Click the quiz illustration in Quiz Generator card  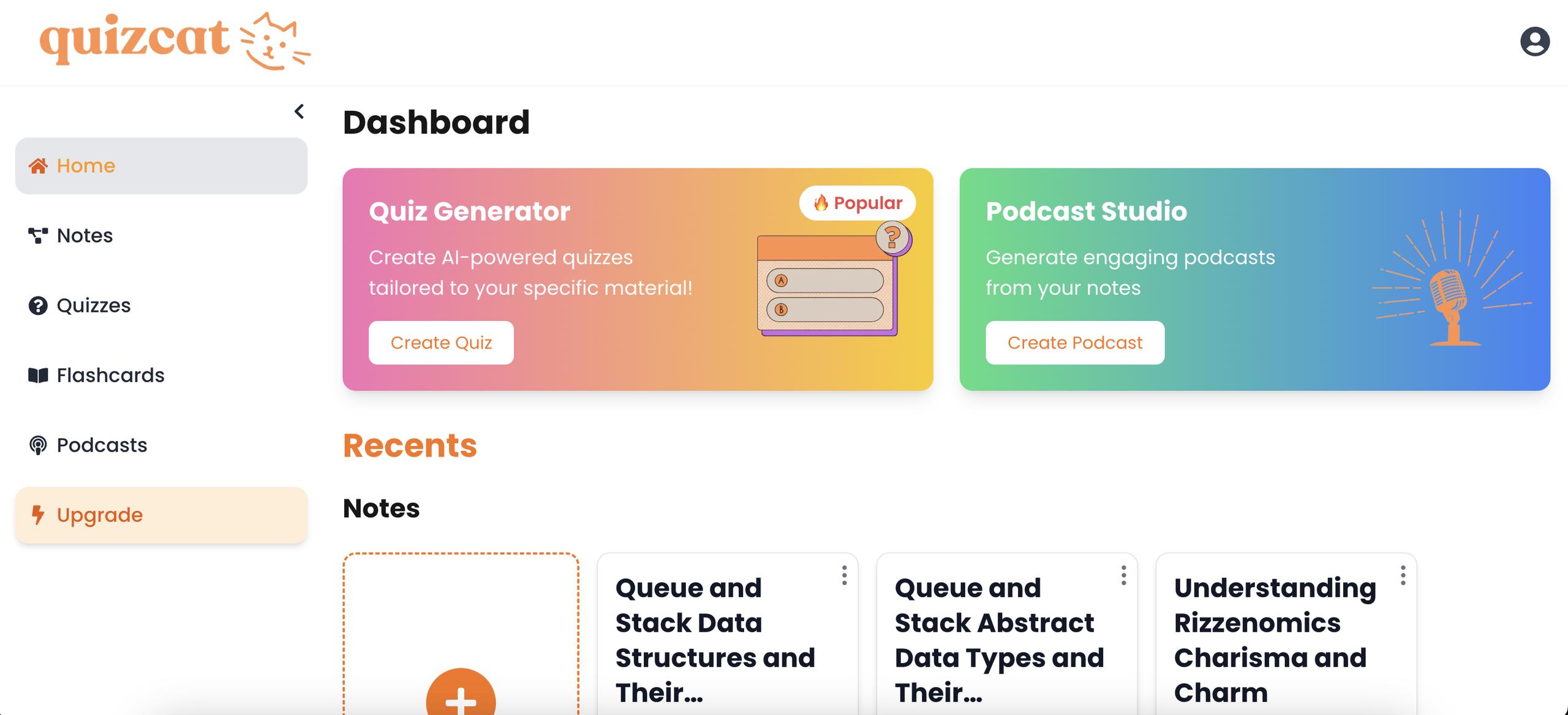pyautogui.click(x=830, y=282)
